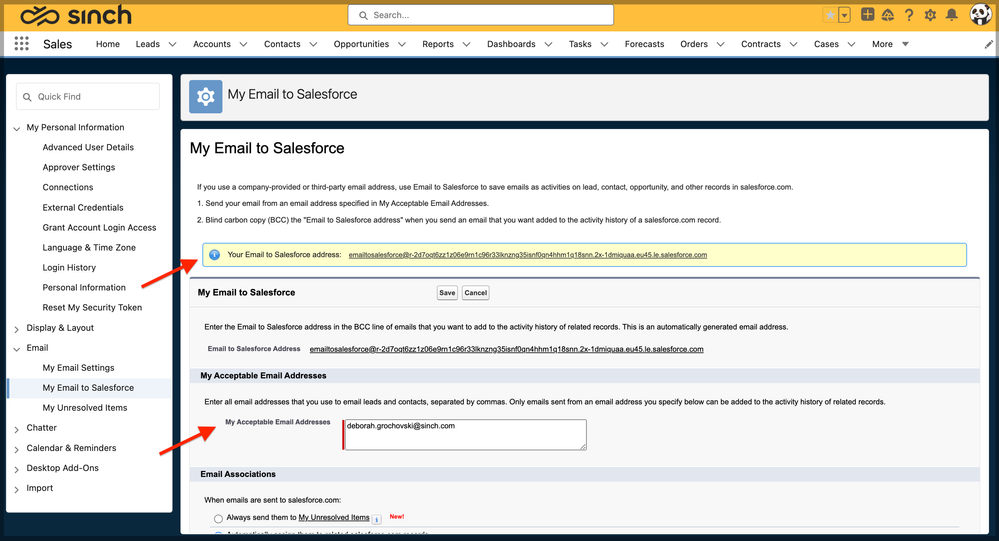Open the Leads tab dropdown chevron
999x541 pixels.
(172, 45)
